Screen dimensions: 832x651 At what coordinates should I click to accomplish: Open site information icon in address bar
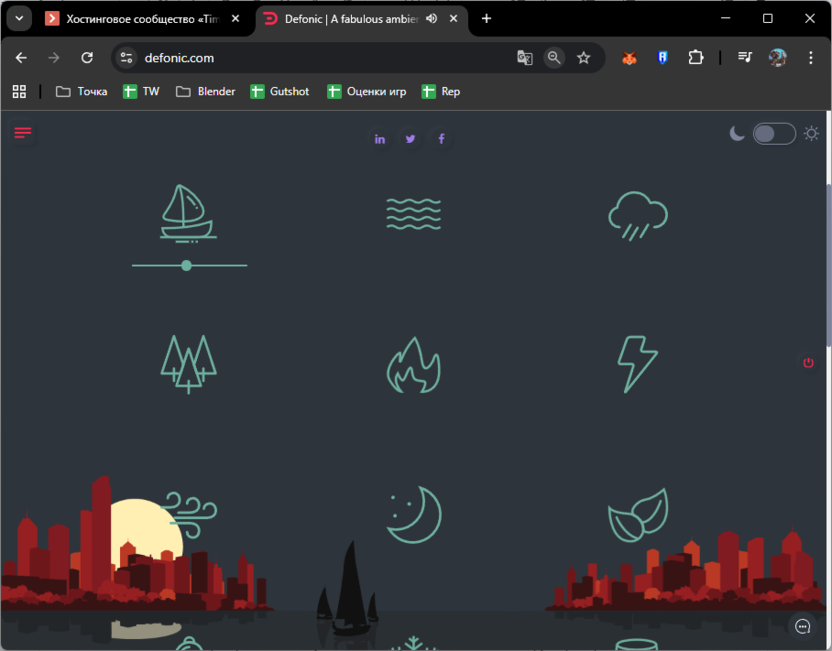pos(126,58)
